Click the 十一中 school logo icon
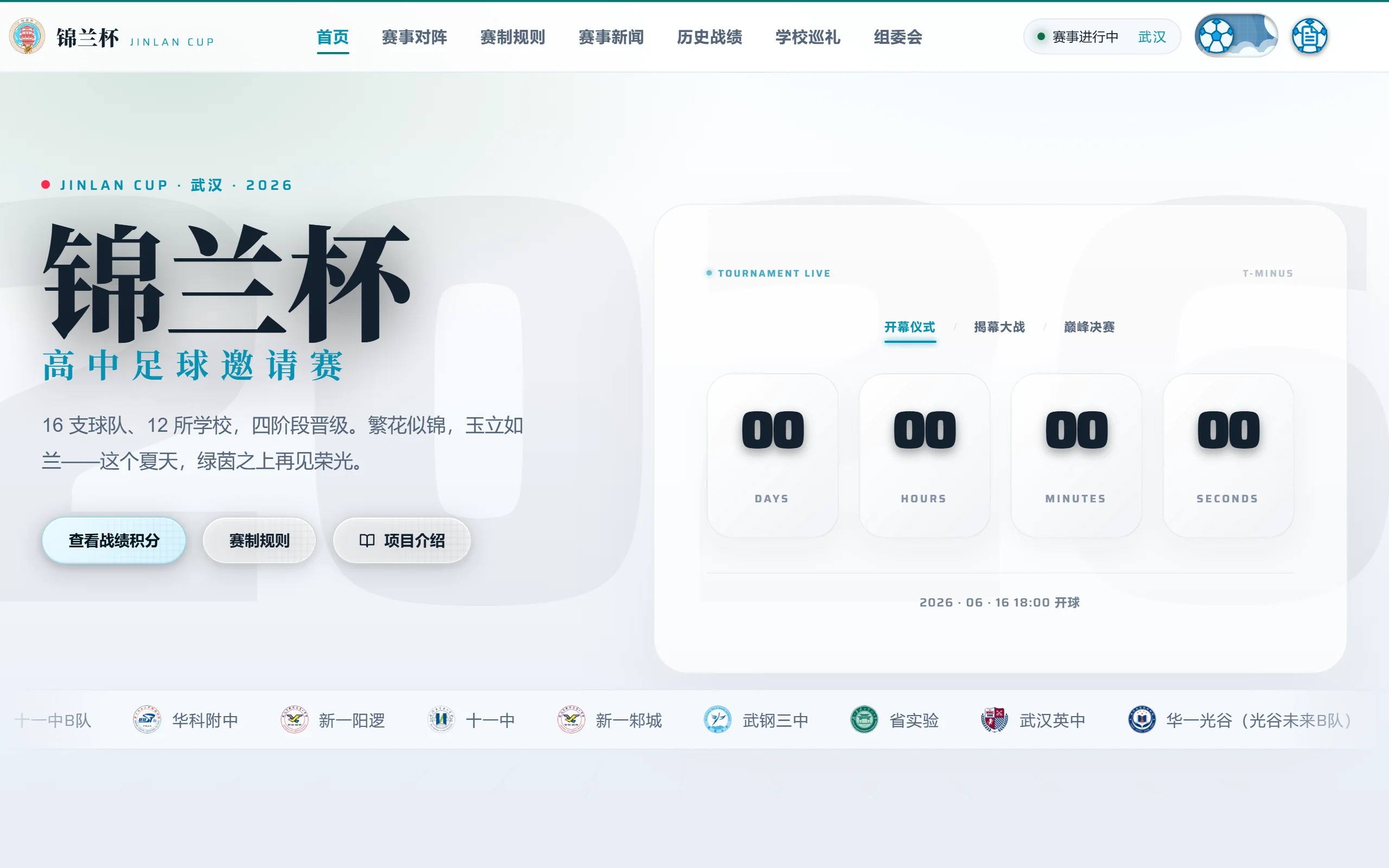Image resolution: width=1389 pixels, height=868 pixels. tap(441, 720)
